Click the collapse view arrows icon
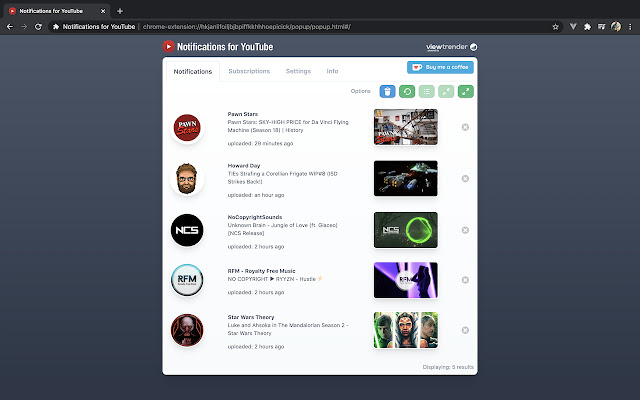The height and width of the screenshot is (400, 640). [x=446, y=91]
